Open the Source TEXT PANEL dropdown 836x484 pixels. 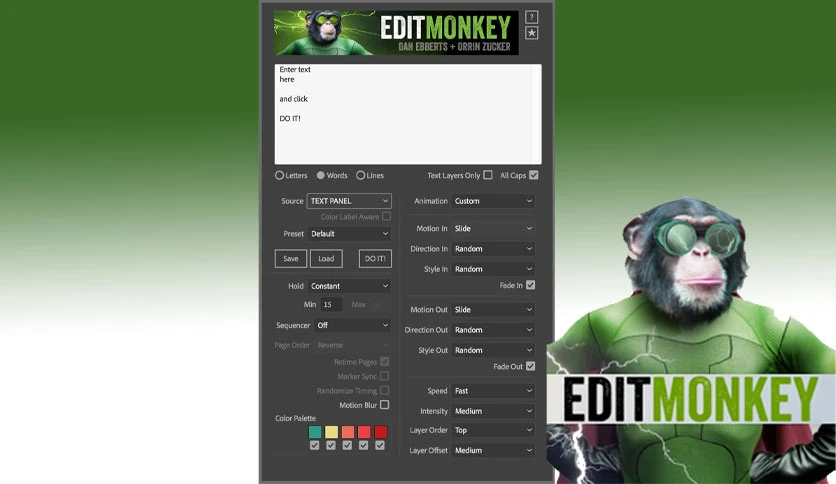coord(349,201)
